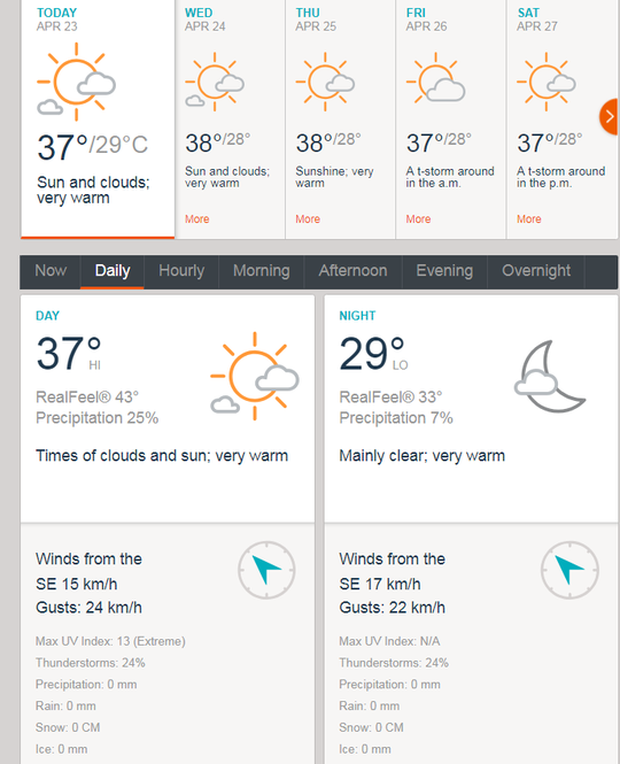Click the Night wind direction compass
The image size is (620, 764).
(570, 570)
